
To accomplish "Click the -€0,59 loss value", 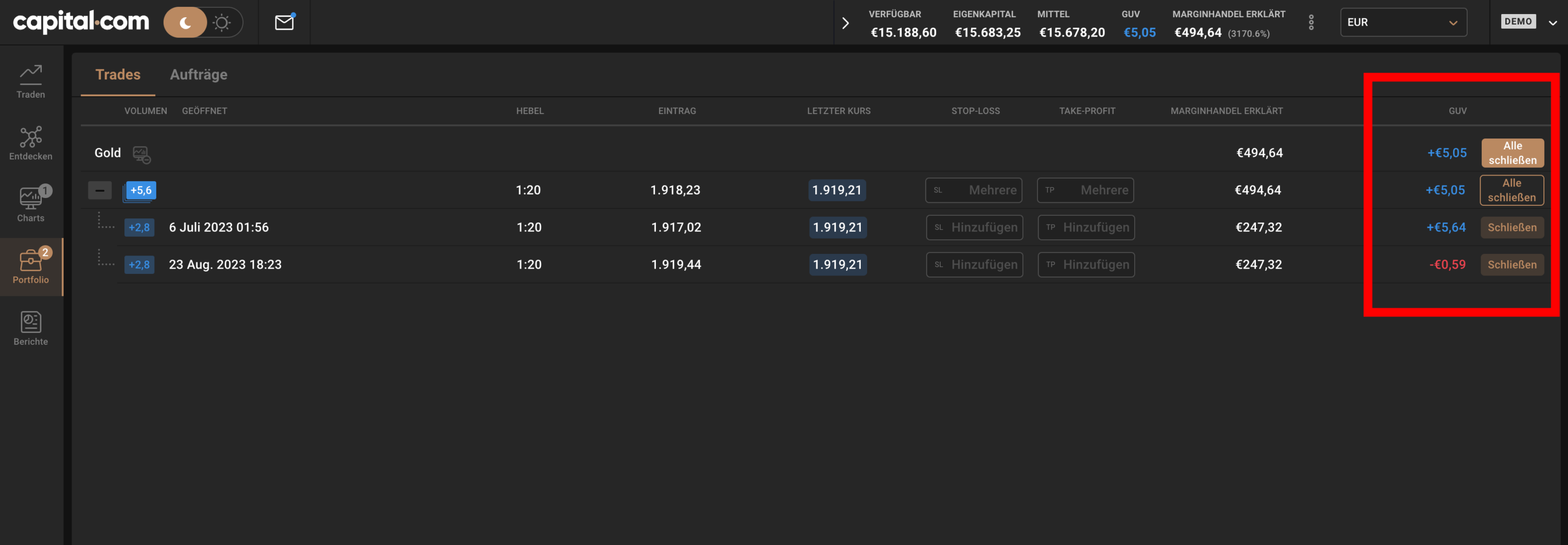I will pos(1447,264).
